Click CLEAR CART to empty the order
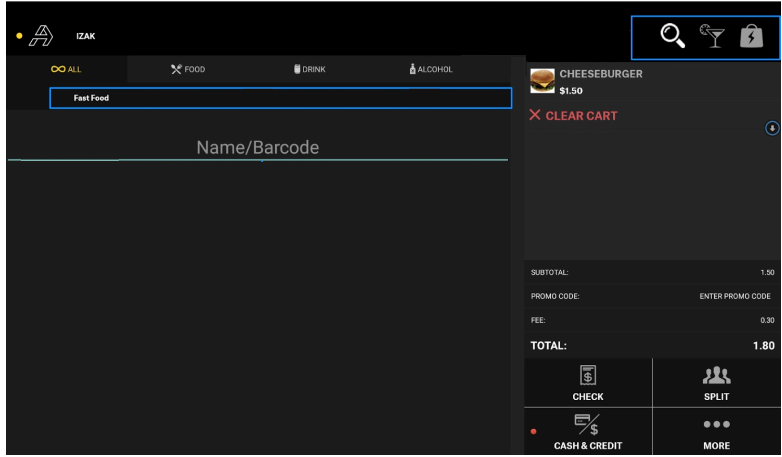Screen dimensions: 782x457 click(x=574, y=116)
